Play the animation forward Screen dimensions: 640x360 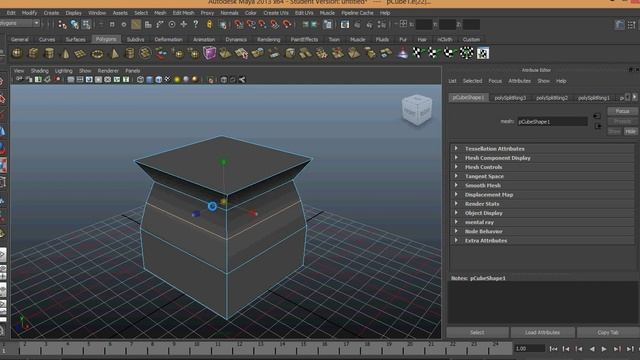pos(604,349)
